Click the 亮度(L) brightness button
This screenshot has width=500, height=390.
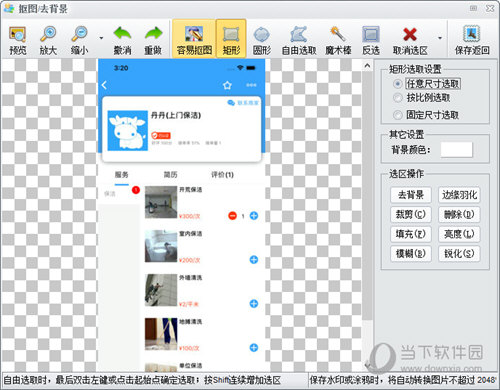459,234
